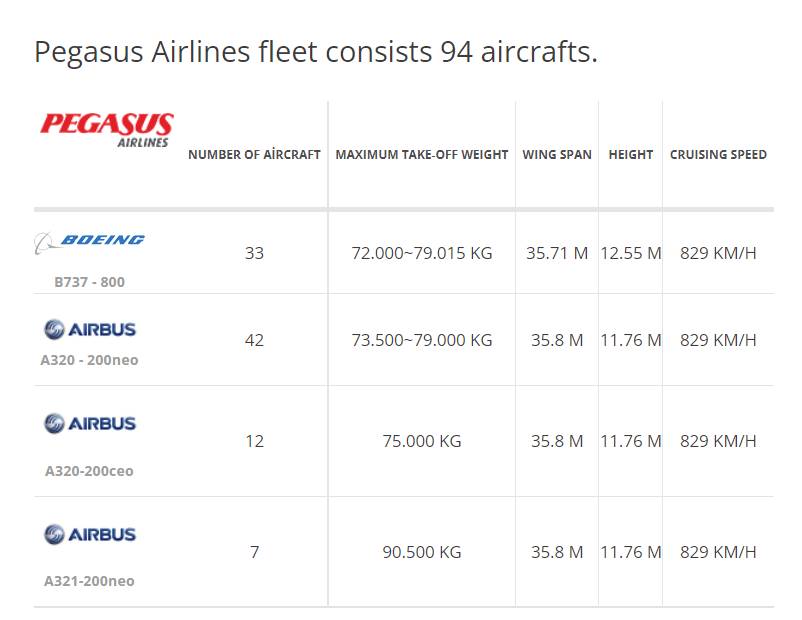Click the Airbus logo above A320-200ceo
The image size is (802, 620).
click(x=90, y=424)
